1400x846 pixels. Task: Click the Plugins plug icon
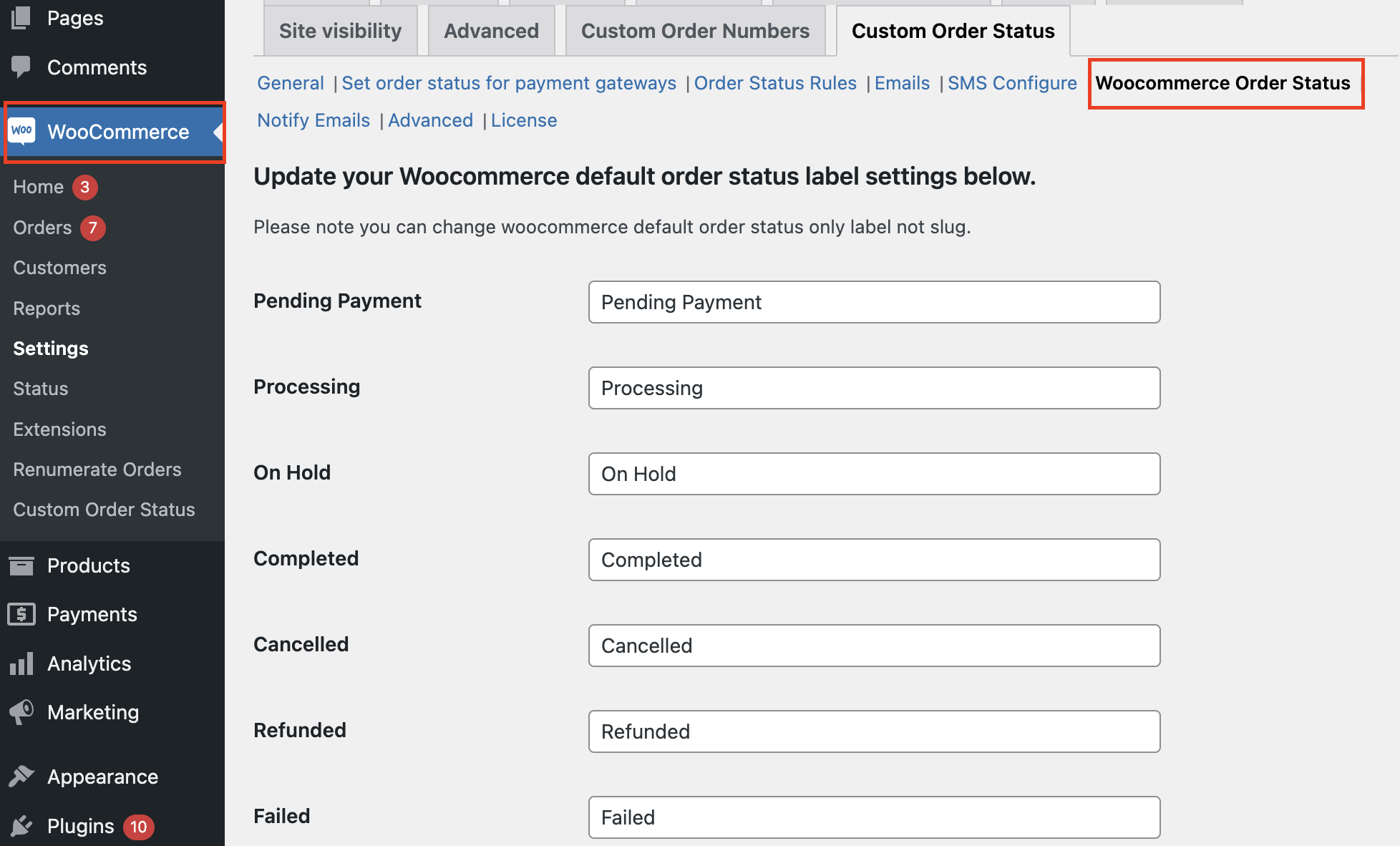click(21, 826)
